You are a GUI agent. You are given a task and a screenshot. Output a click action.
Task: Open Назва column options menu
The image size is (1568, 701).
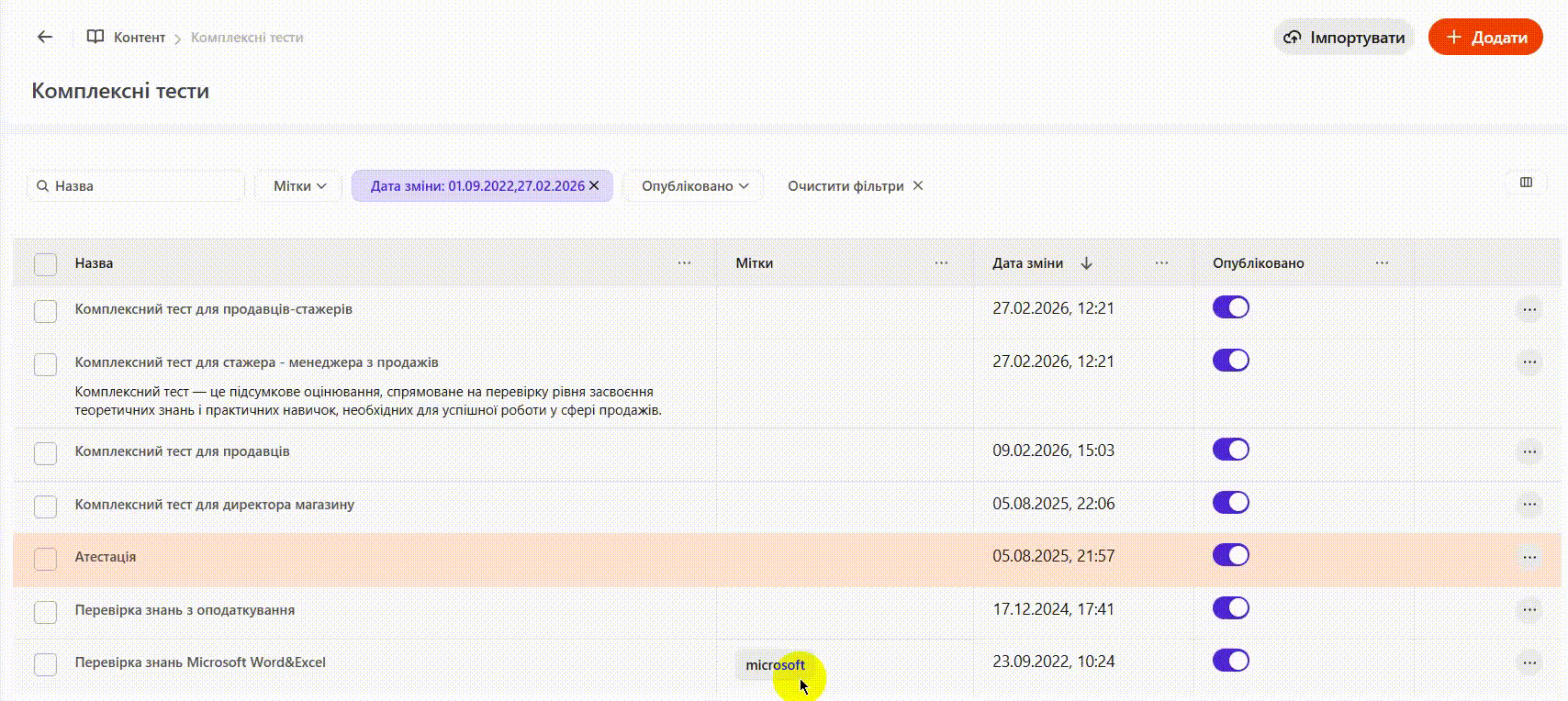(684, 263)
